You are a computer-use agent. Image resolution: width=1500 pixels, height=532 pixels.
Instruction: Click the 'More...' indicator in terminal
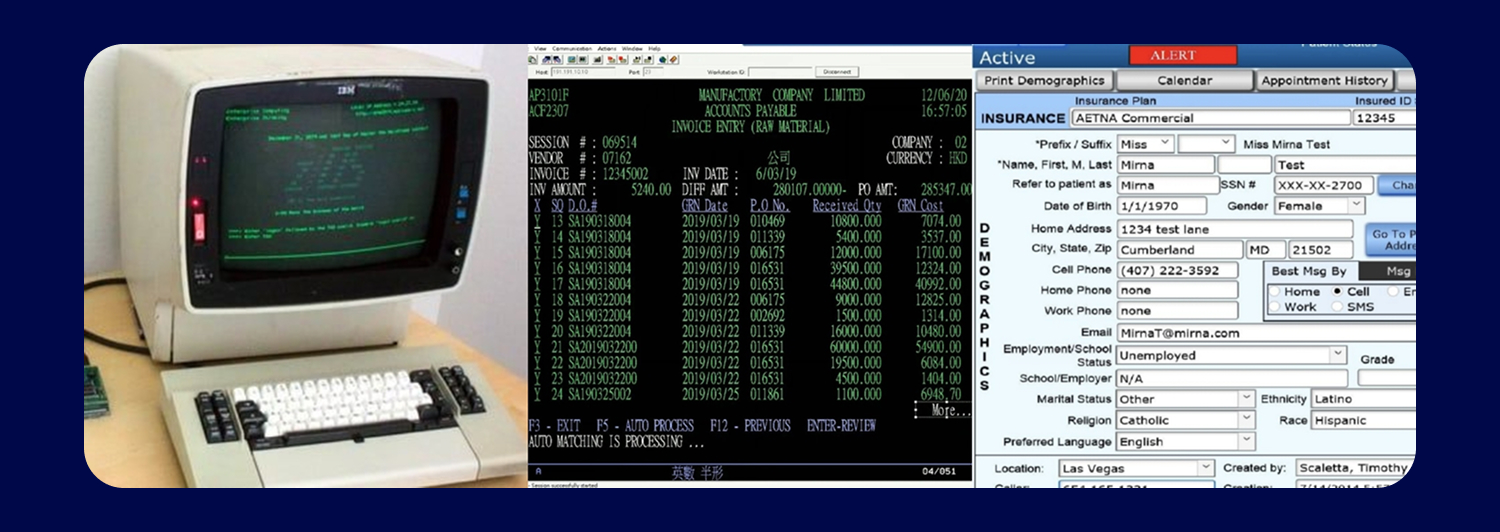[951, 410]
